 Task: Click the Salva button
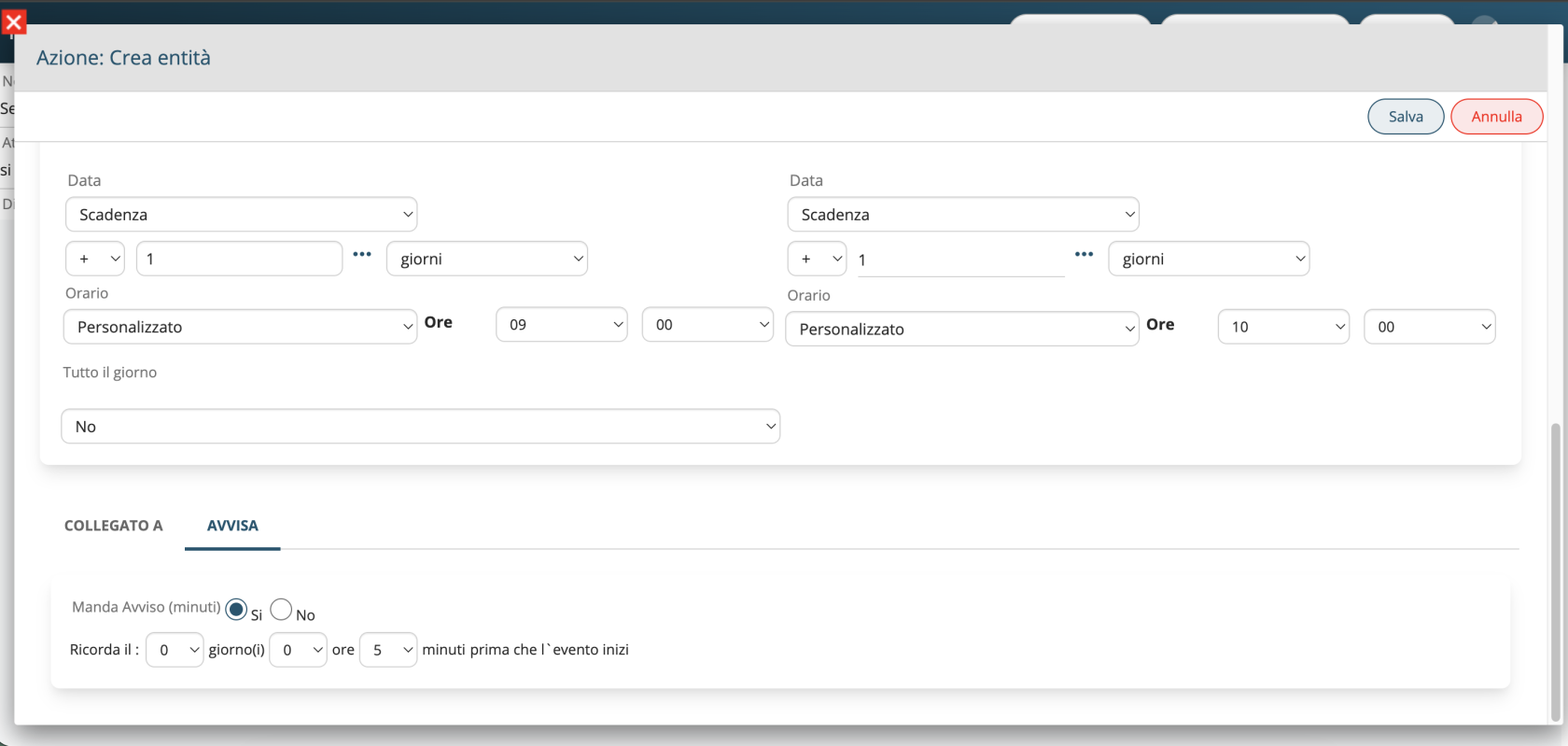click(1406, 117)
